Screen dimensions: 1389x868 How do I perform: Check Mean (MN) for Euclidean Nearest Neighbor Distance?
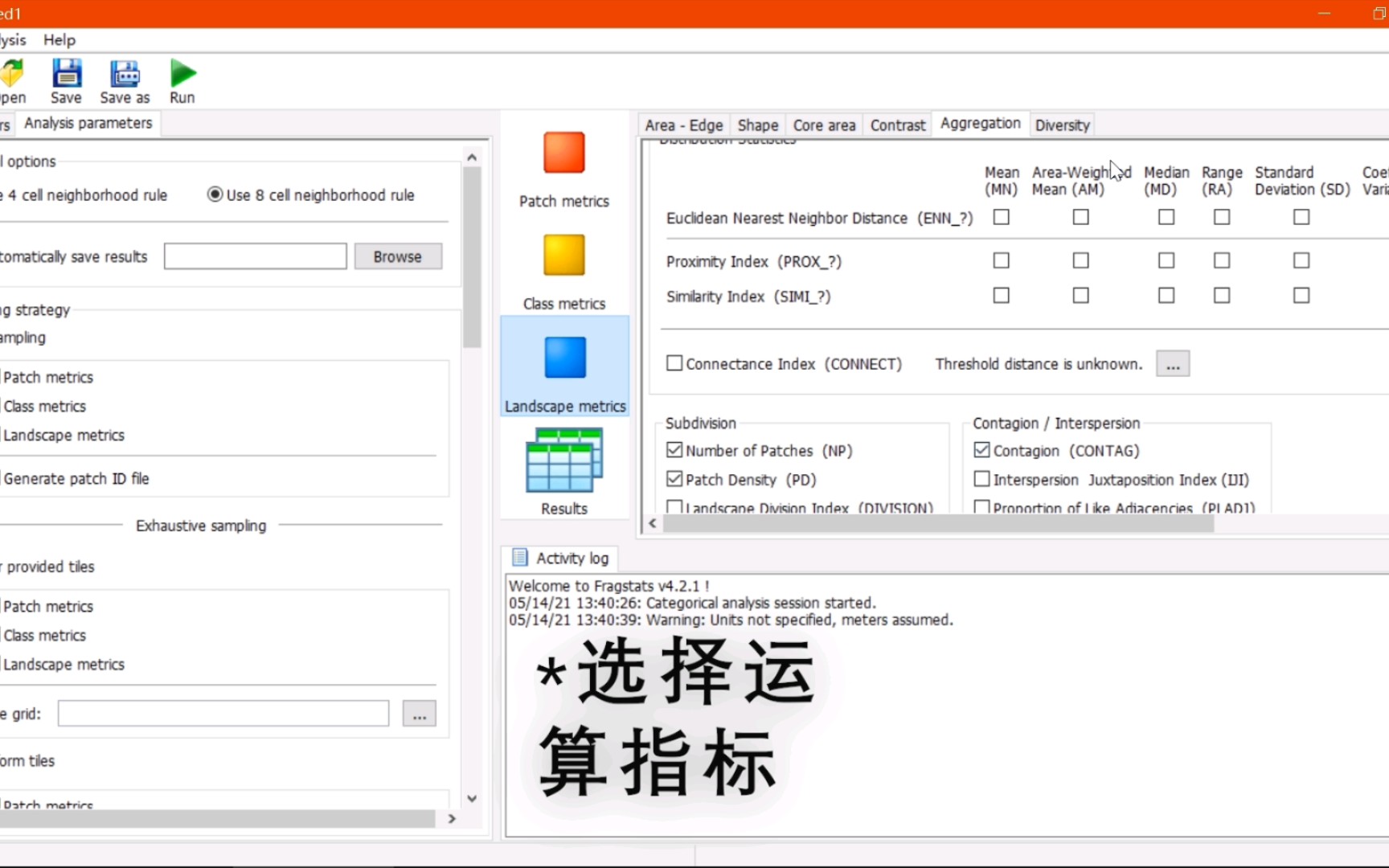tap(1001, 217)
